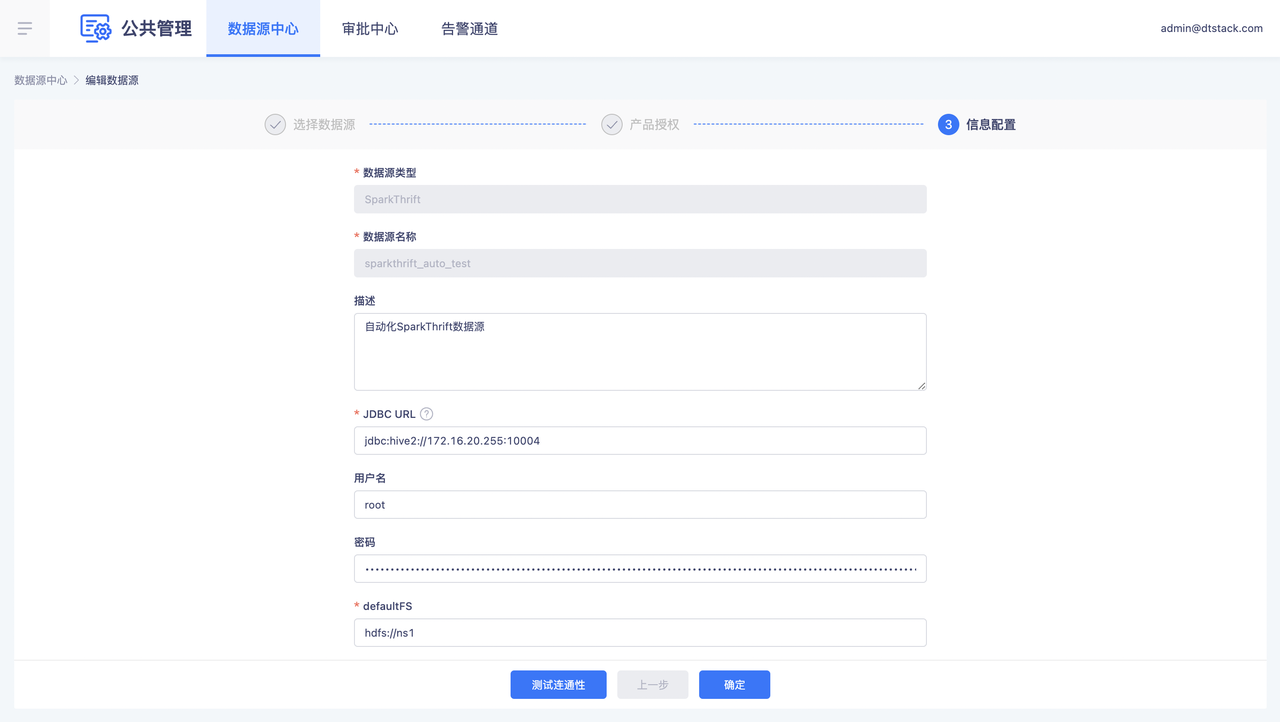Open admin@dtstack.com account menu

click(1211, 29)
